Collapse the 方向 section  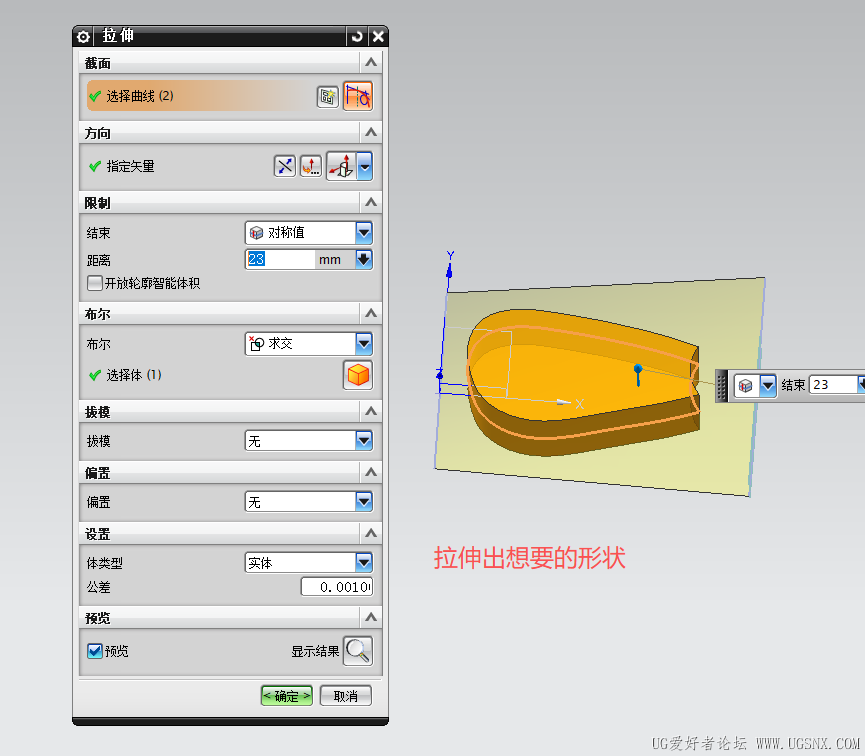coord(371,132)
